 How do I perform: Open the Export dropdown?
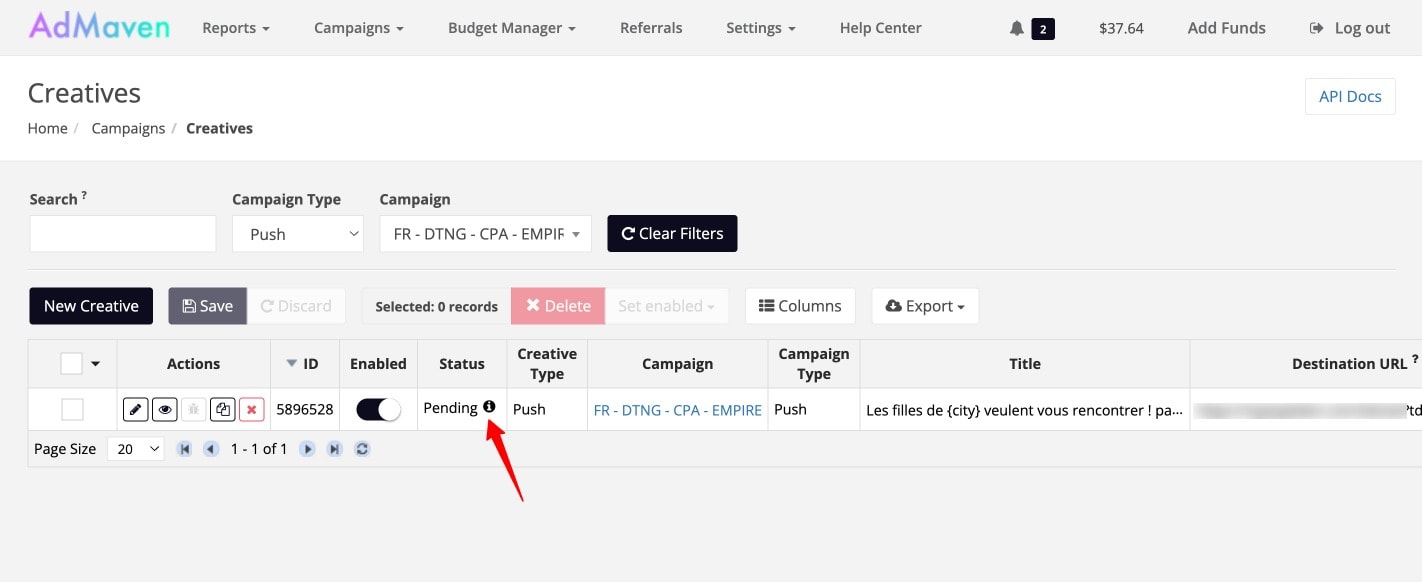tap(924, 305)
